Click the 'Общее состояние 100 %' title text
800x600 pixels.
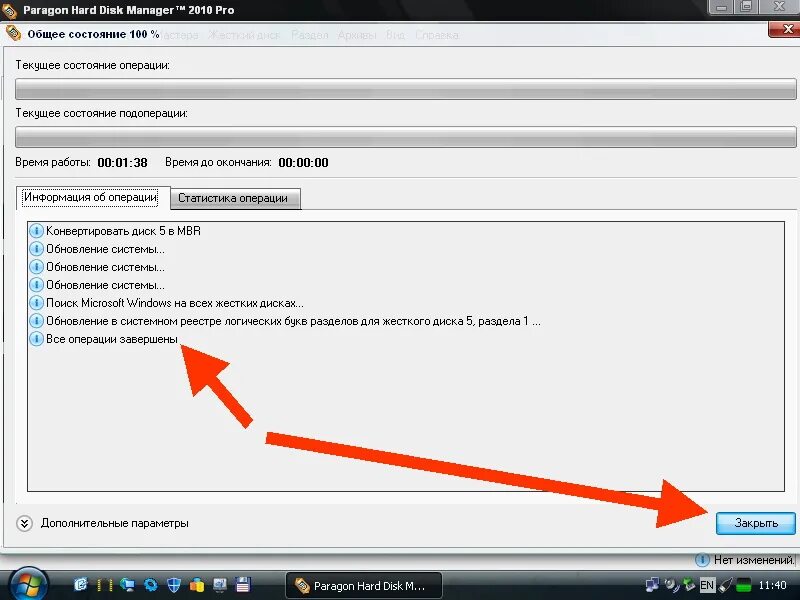pyautogui.click(x=93, y=34)
